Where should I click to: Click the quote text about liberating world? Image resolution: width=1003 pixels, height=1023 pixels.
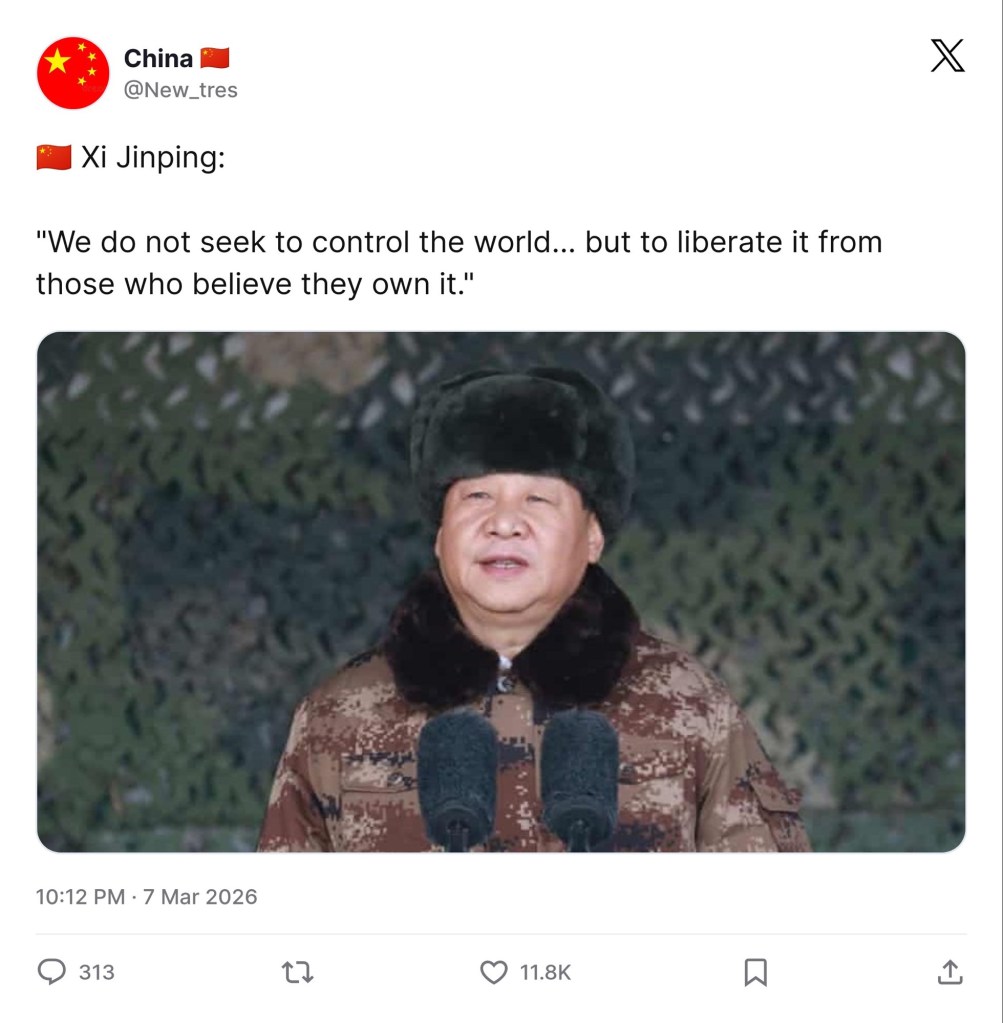[x=459, y=263]
